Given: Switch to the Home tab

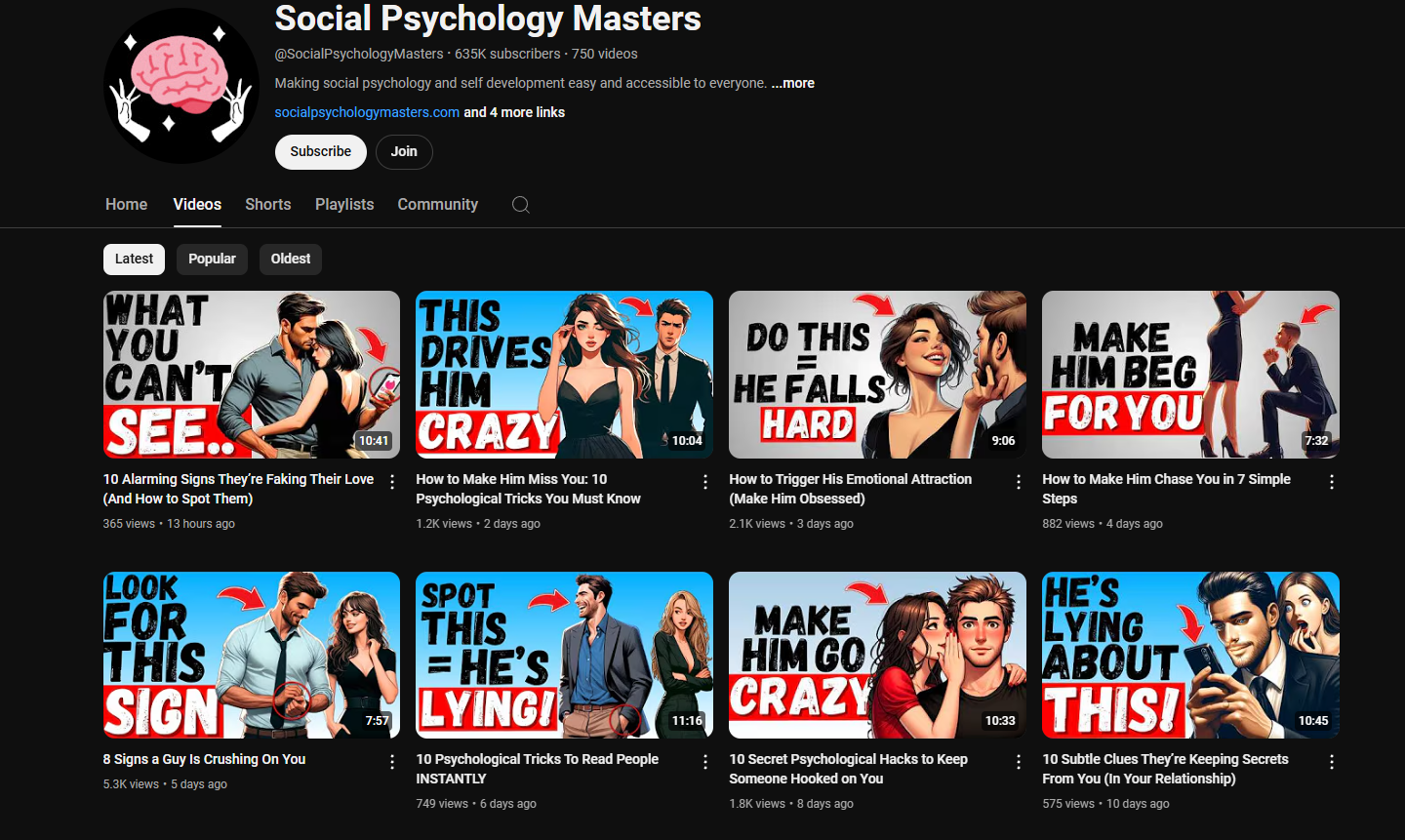Looking at the screenshot, I should 127,205.
